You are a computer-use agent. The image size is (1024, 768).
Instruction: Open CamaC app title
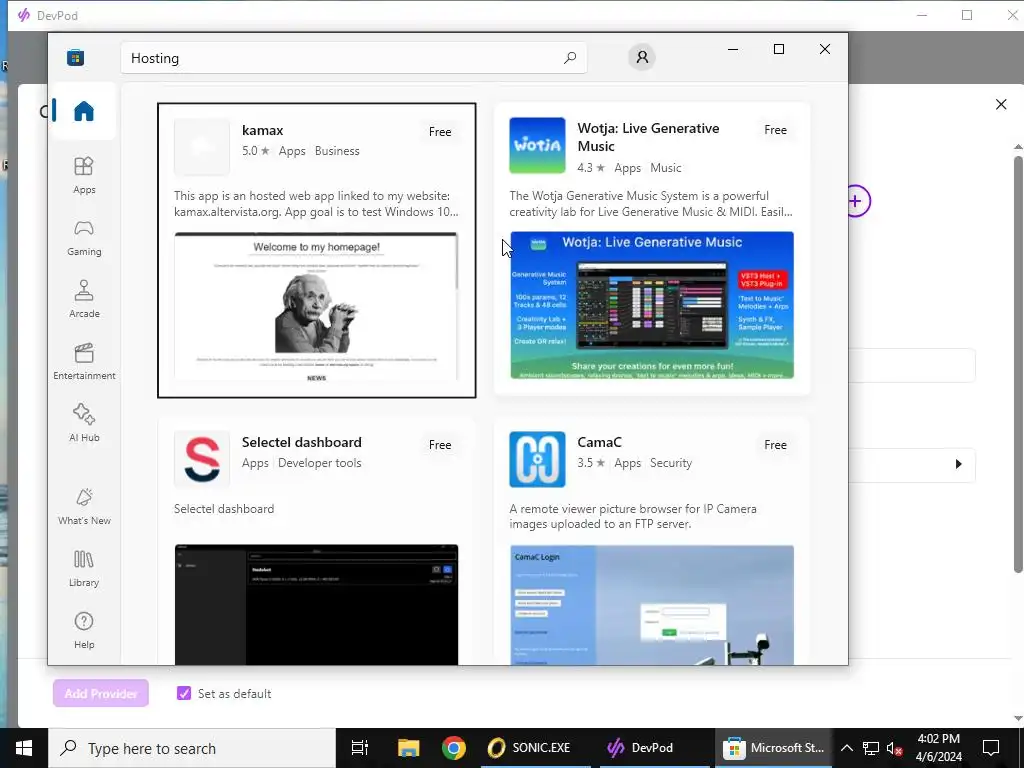[x=600, y=442]
